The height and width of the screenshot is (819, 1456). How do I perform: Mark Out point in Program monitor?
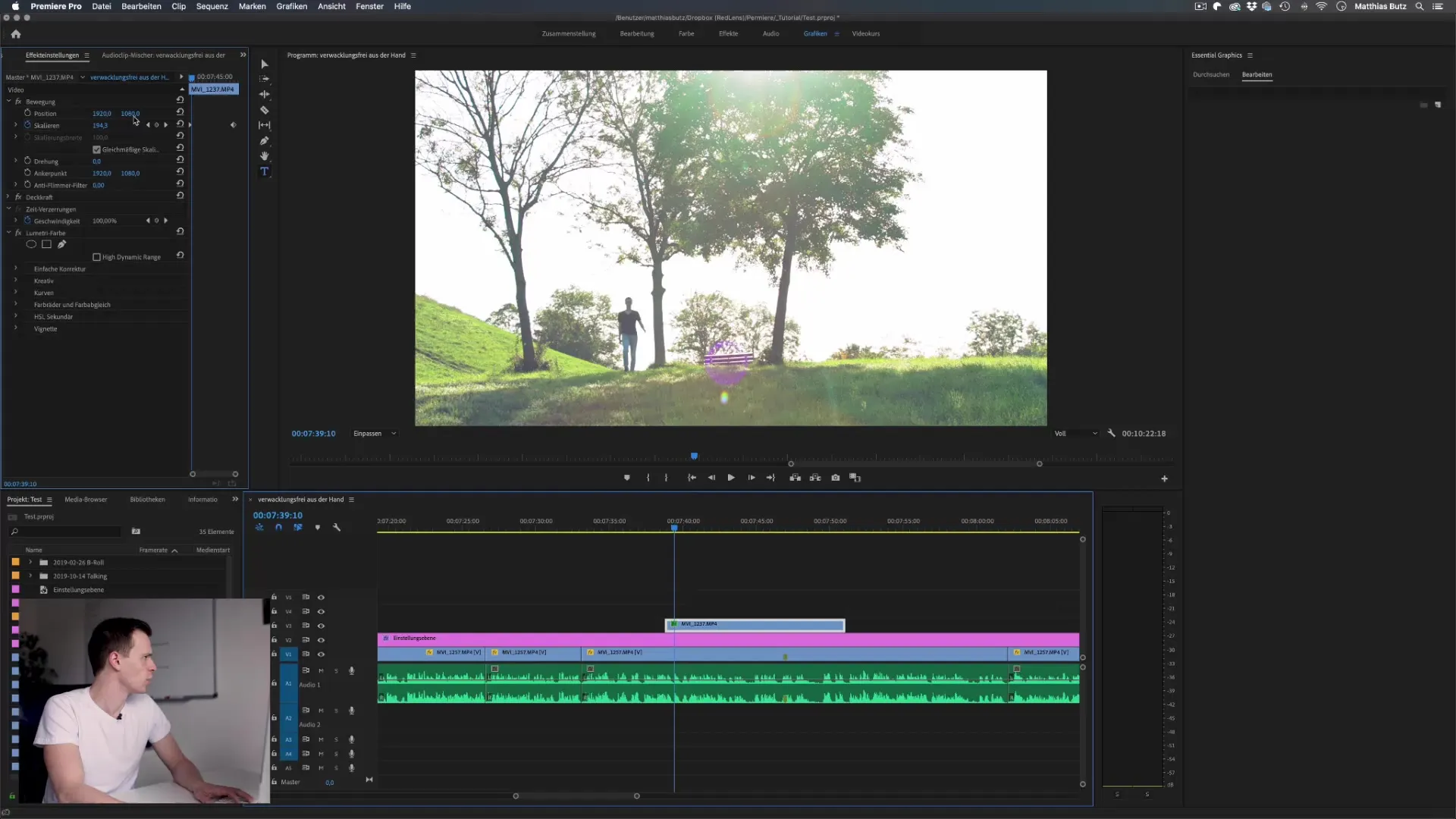(x=666, y=478)
